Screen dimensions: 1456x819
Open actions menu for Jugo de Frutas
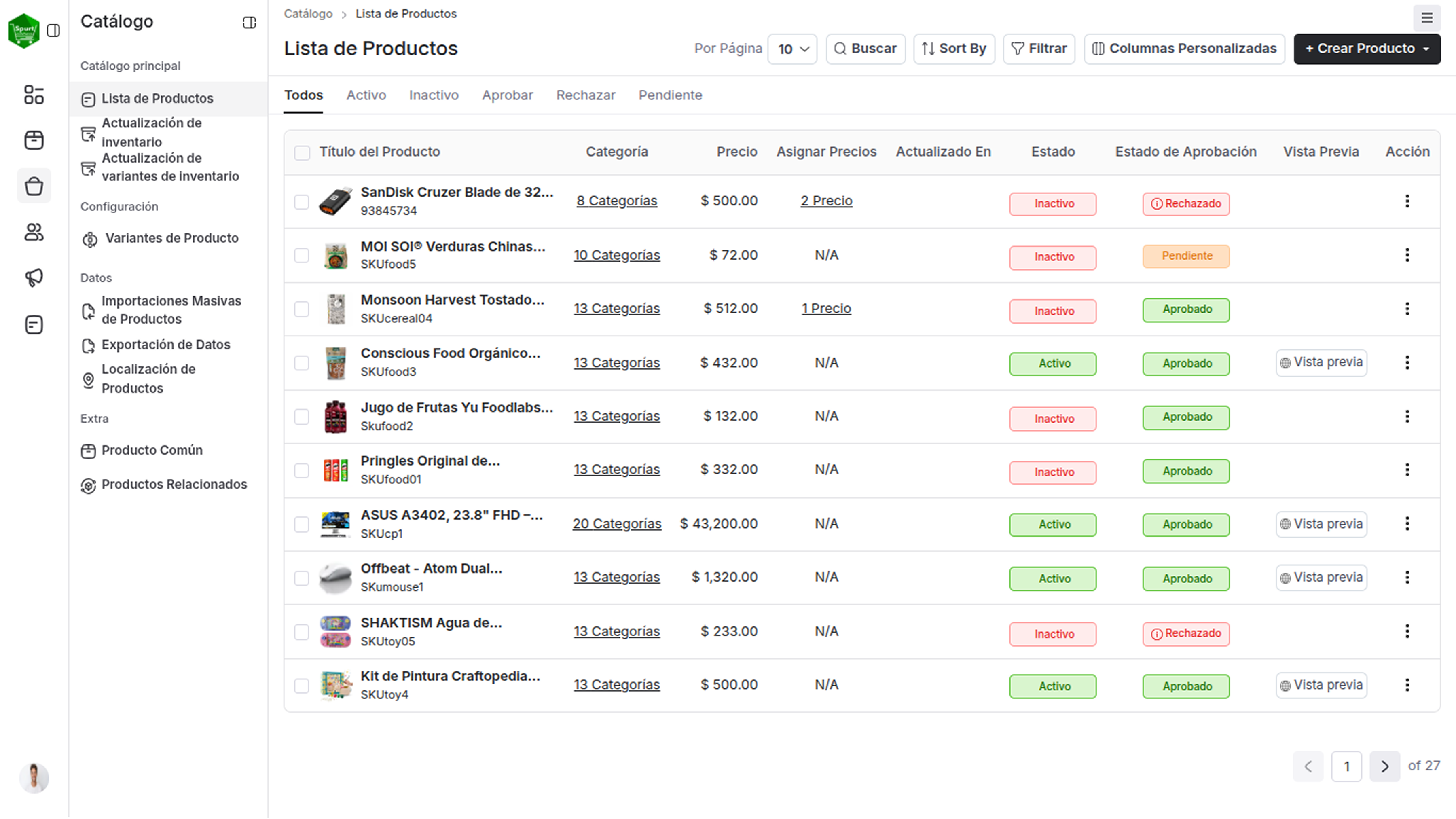(1407, 417)
